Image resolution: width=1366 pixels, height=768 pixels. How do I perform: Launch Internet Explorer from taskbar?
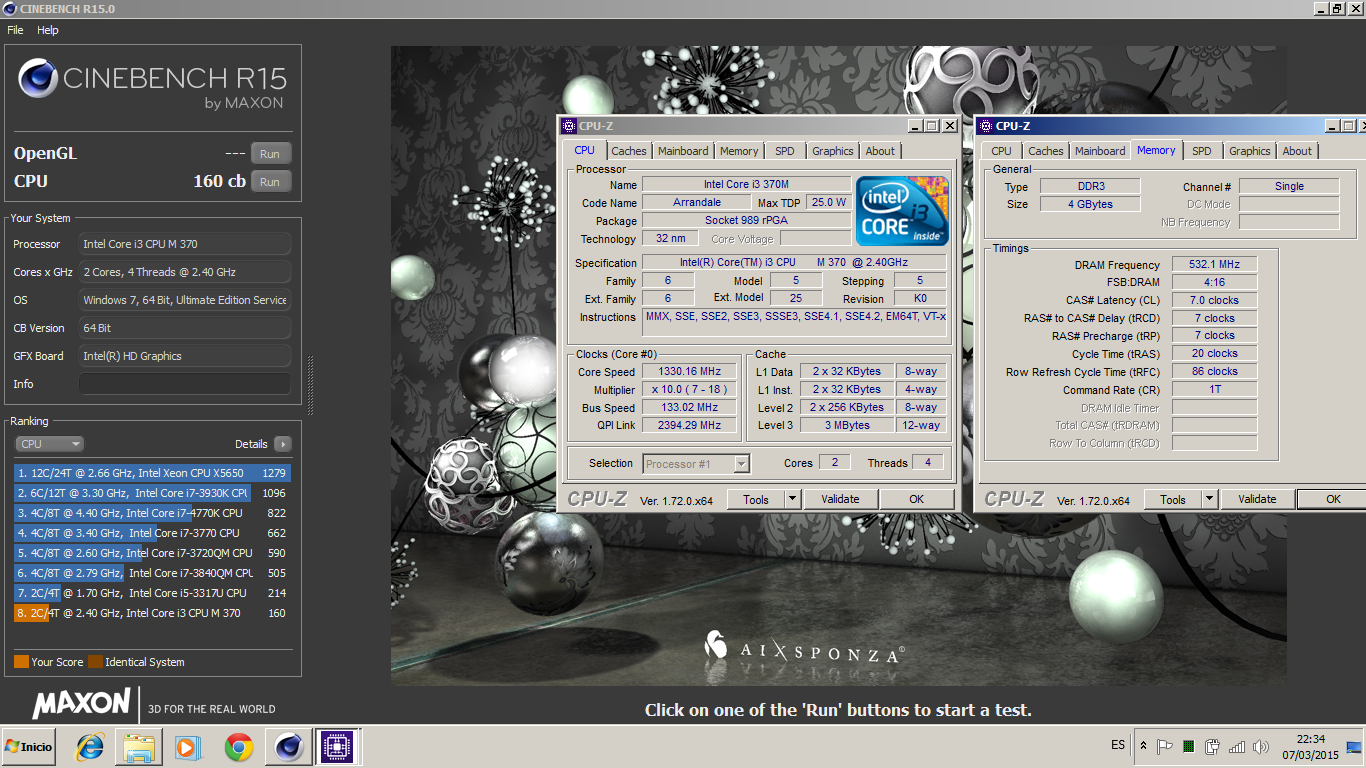point(89,747)
